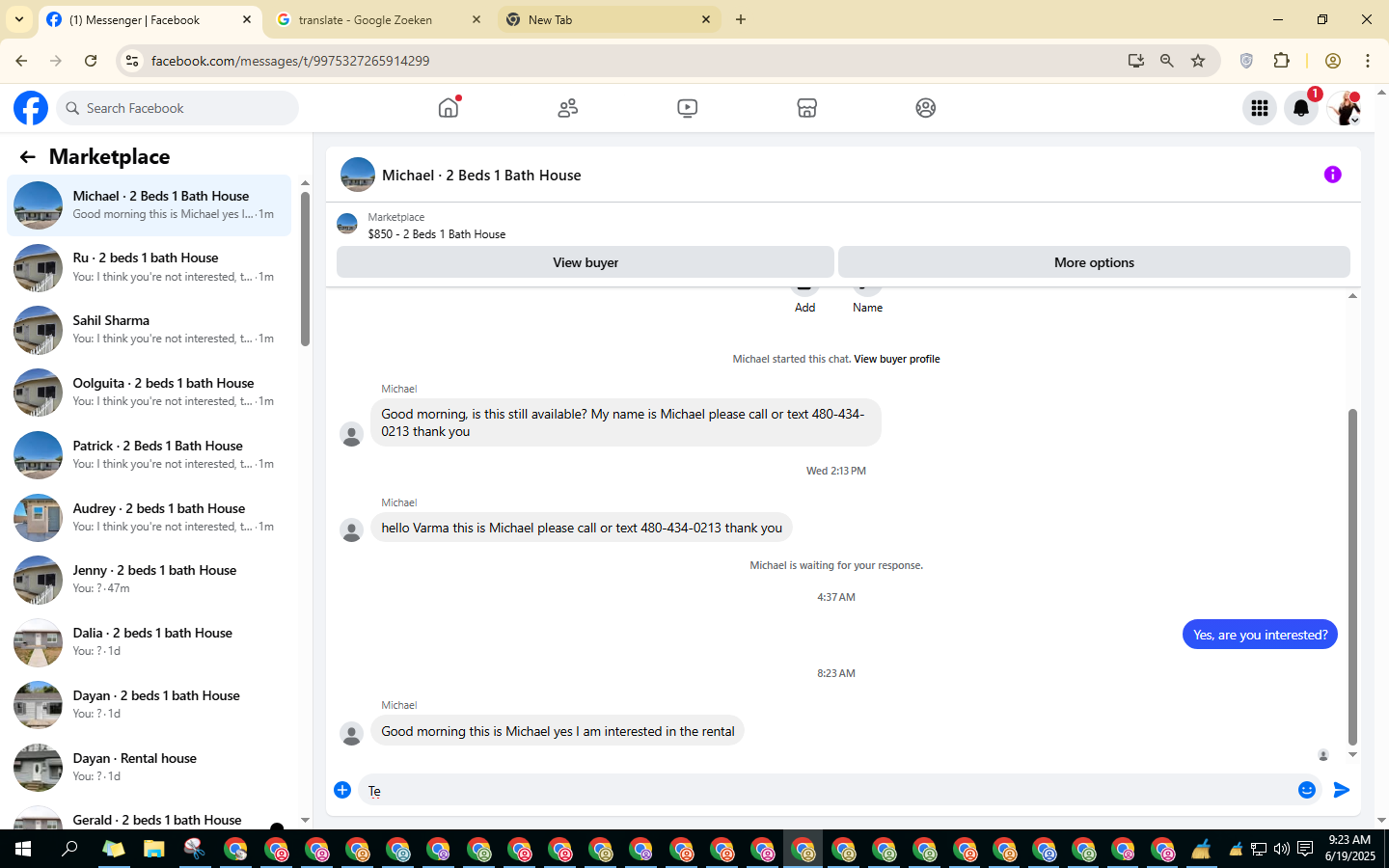
Task: Open the $850 - 2 Beds 1 Bath House listing
Action: [437, 234]
